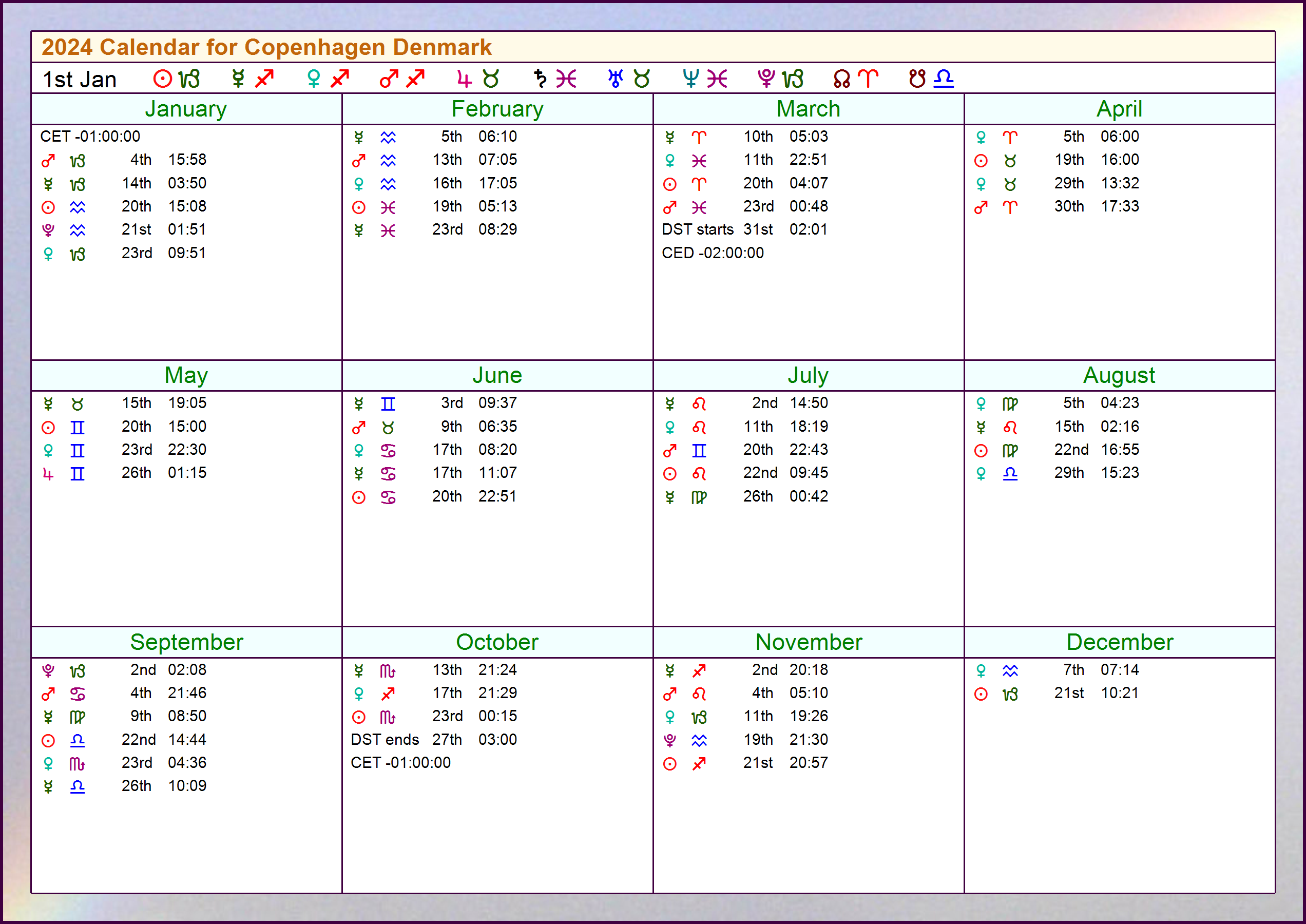Click the time '15:23' in August
Viewport: 1306px width, 924px height.
point(1119,473)
